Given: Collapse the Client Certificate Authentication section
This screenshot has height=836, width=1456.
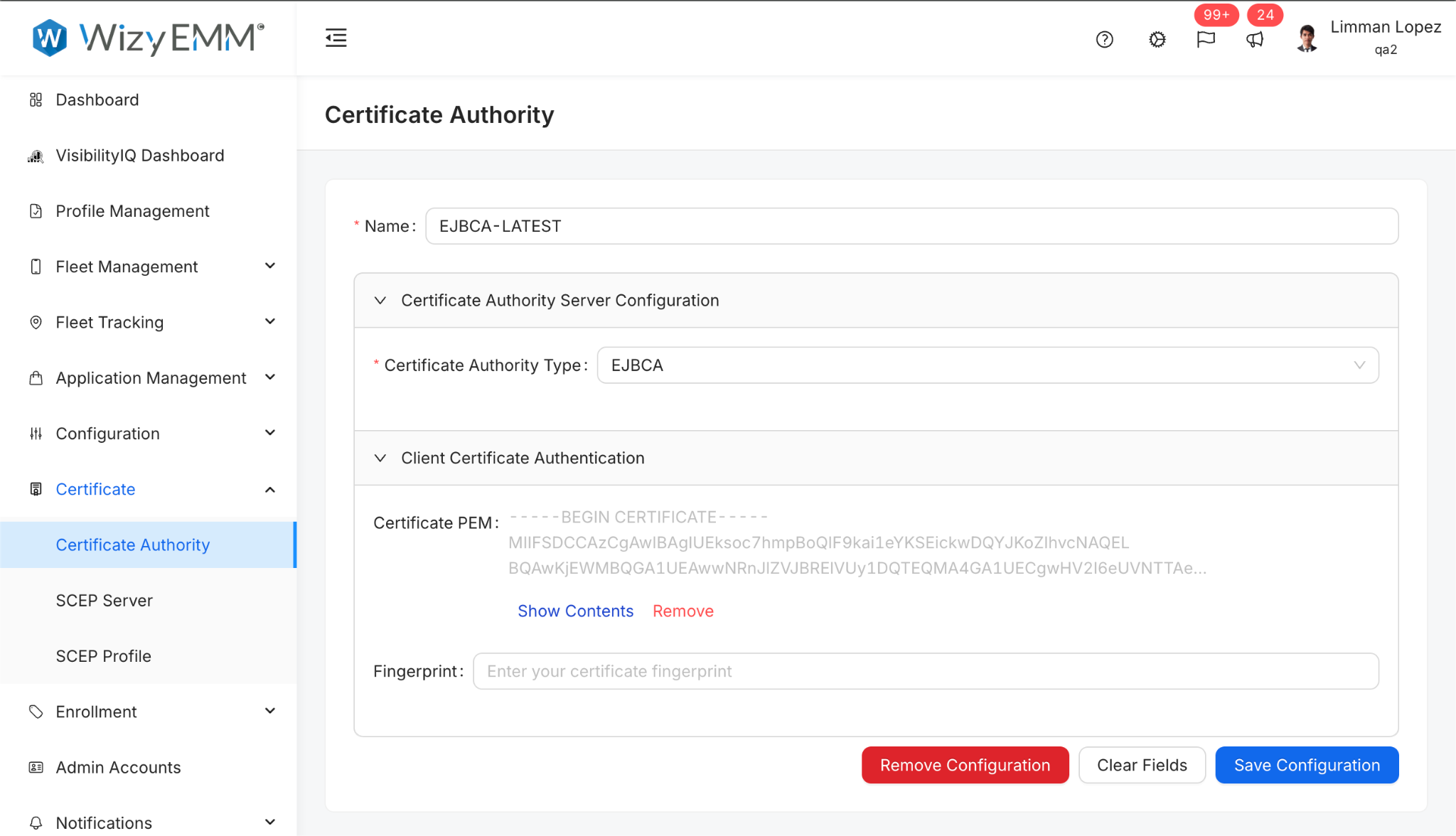Looking at the screenshot, I should tap(380, 459).
